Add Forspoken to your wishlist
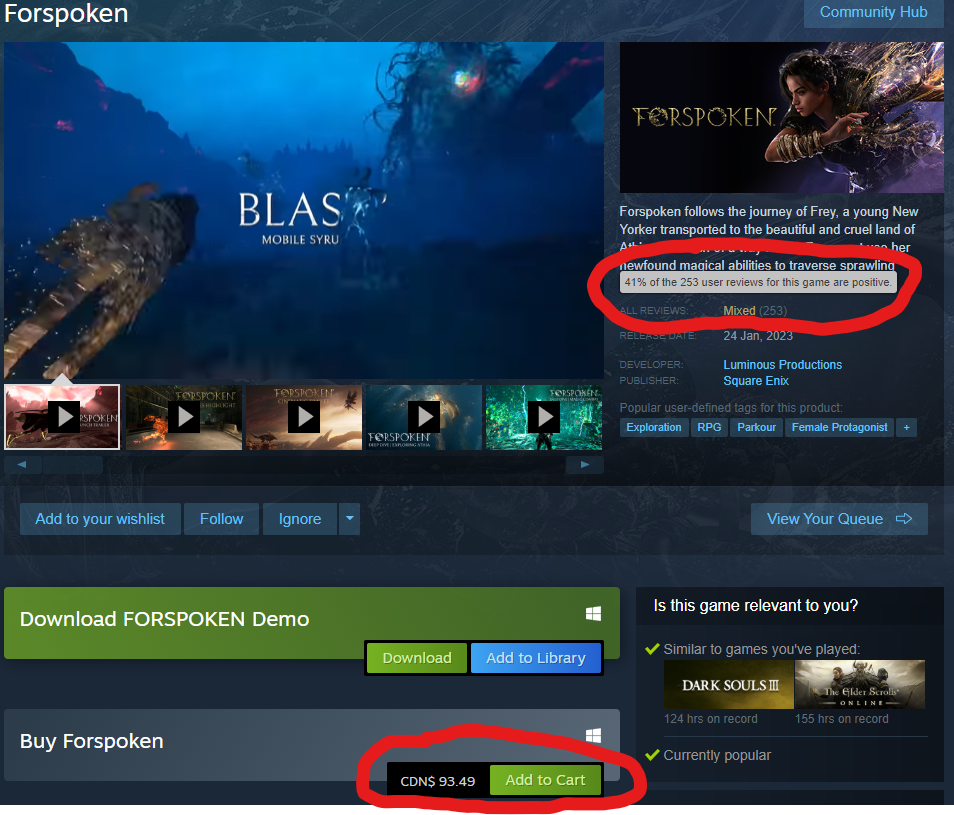The width and height of the screenshot is (954, 815). point(100,519)
